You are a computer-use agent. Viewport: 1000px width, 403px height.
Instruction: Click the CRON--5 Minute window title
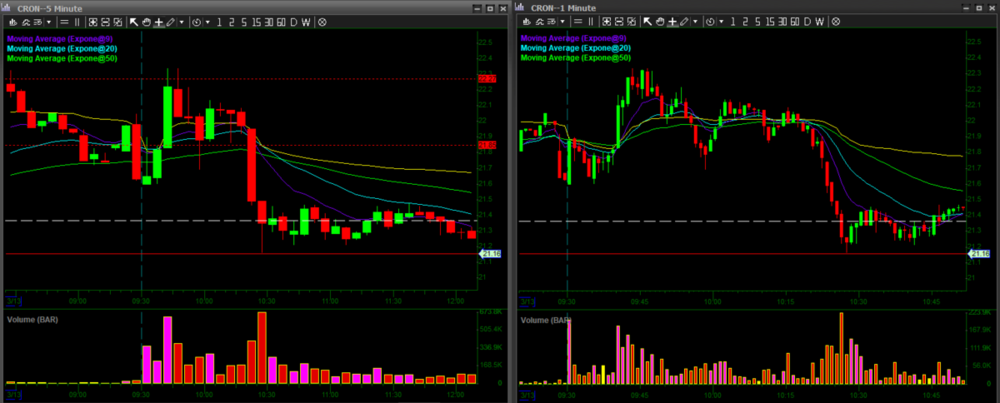pyautogui.click(x=52, y=7)
